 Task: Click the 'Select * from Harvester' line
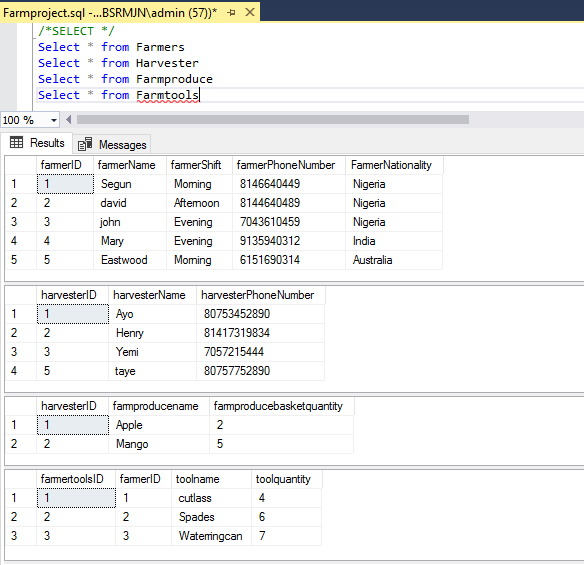click(118, 63)
